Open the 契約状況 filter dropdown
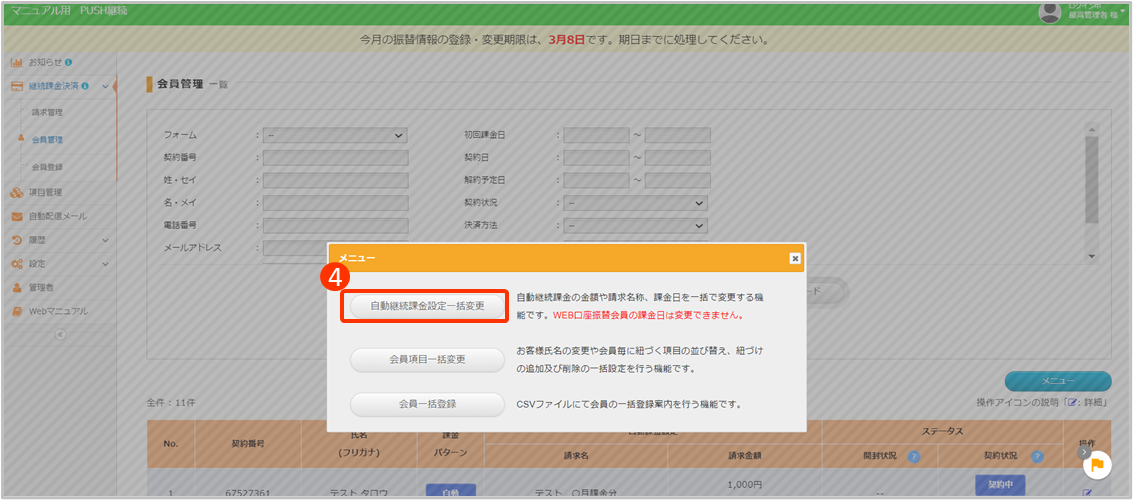This screenshot has width=1133, height=500. click(x=635, y=203)
